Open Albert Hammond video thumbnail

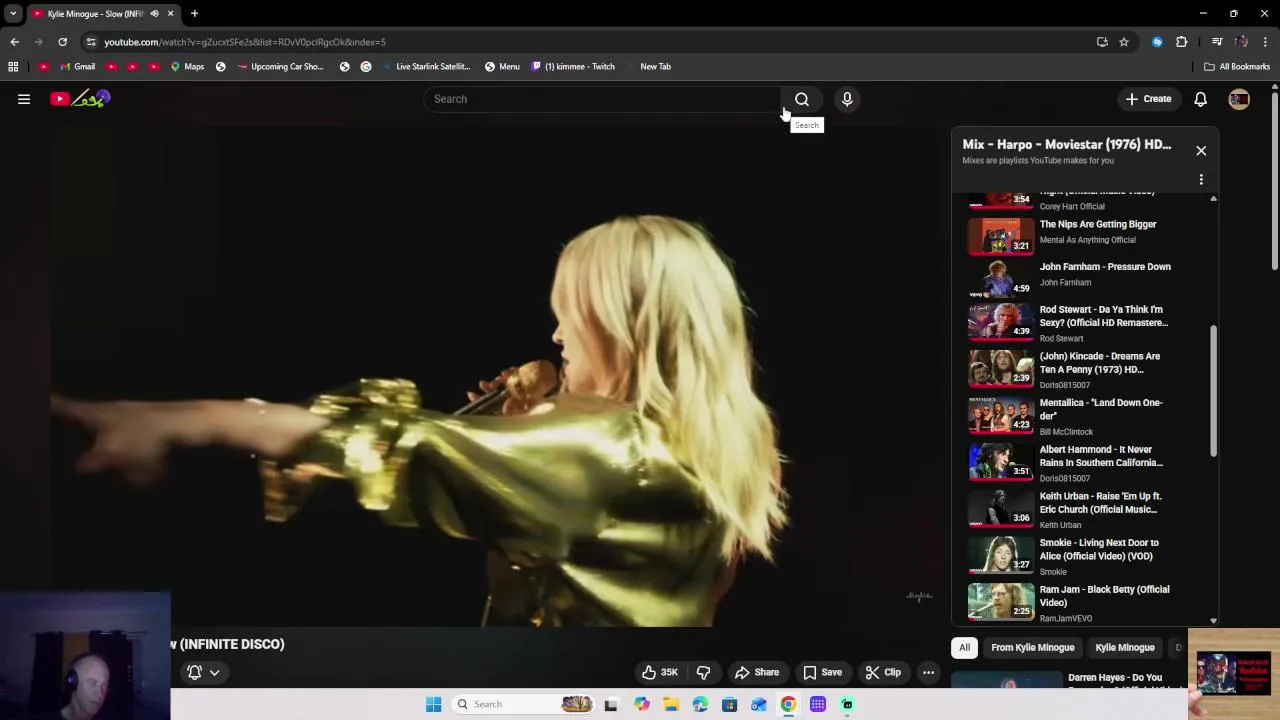pos(1001,460)
